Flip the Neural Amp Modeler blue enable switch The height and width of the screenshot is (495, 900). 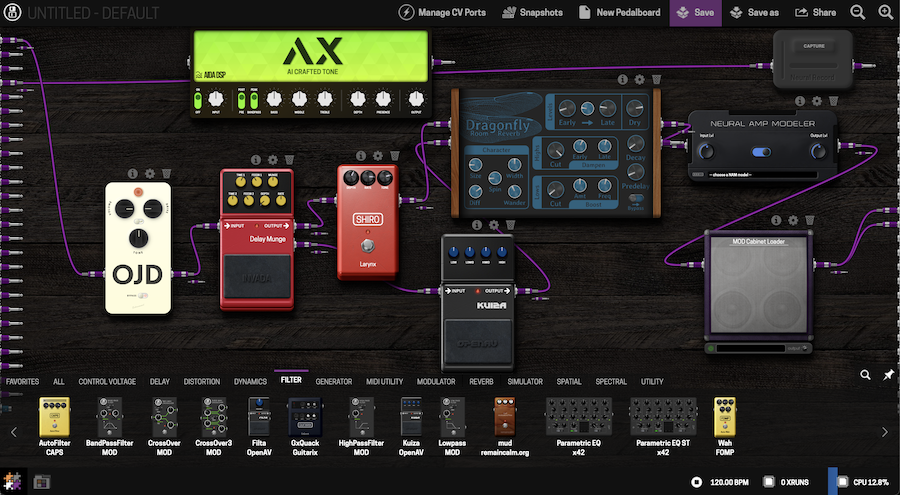762,152
